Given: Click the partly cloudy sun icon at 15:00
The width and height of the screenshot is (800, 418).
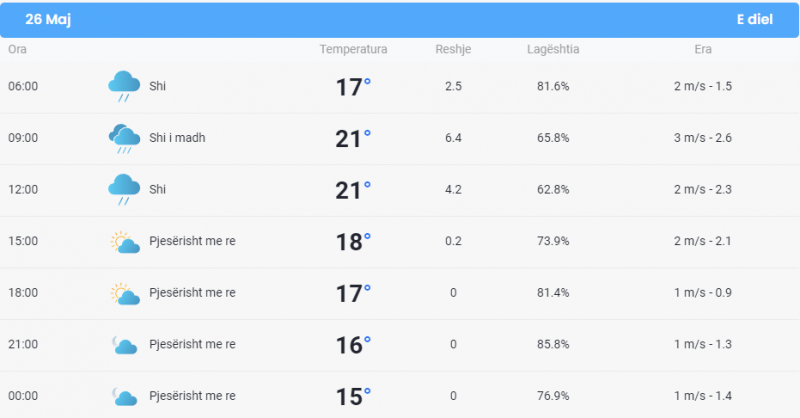Looking at the screenshot, I should point(125,242).
